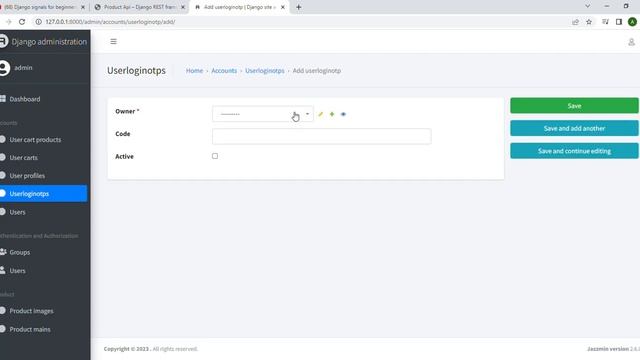
Task: Click the browser media control icon
Action: coord(605,22)
